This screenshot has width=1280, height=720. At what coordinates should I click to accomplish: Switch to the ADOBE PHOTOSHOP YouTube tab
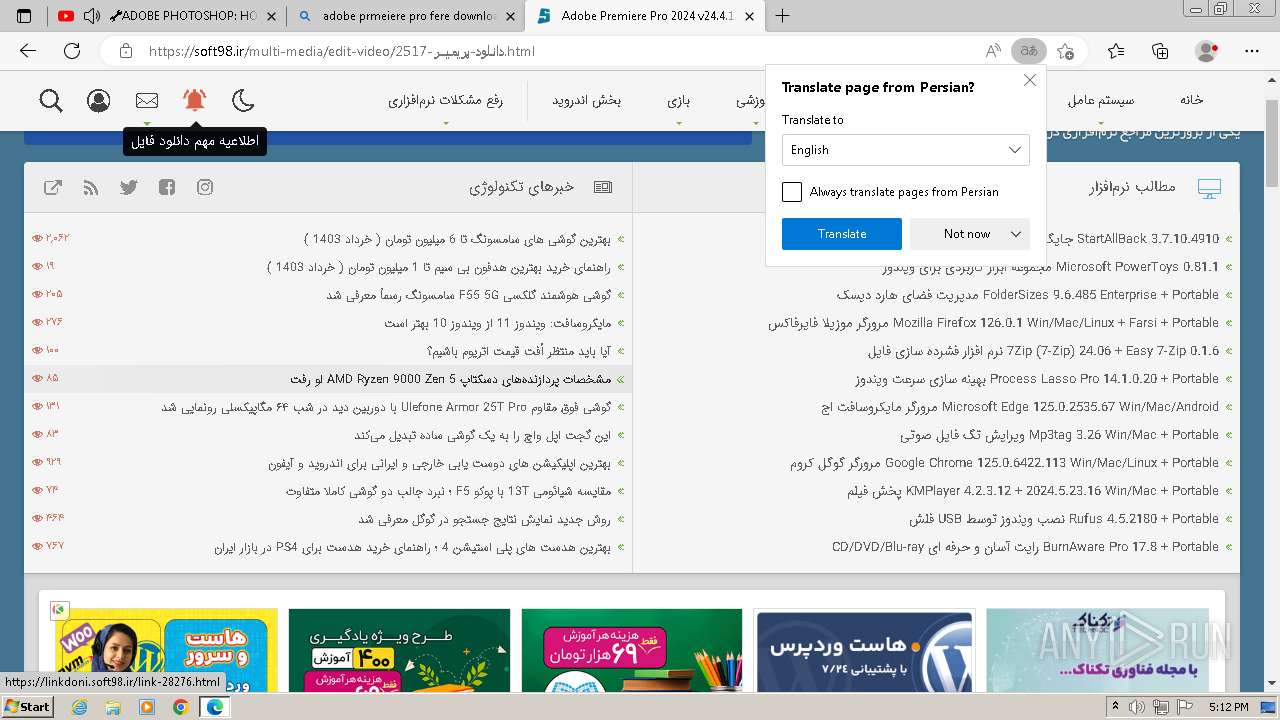168,16
